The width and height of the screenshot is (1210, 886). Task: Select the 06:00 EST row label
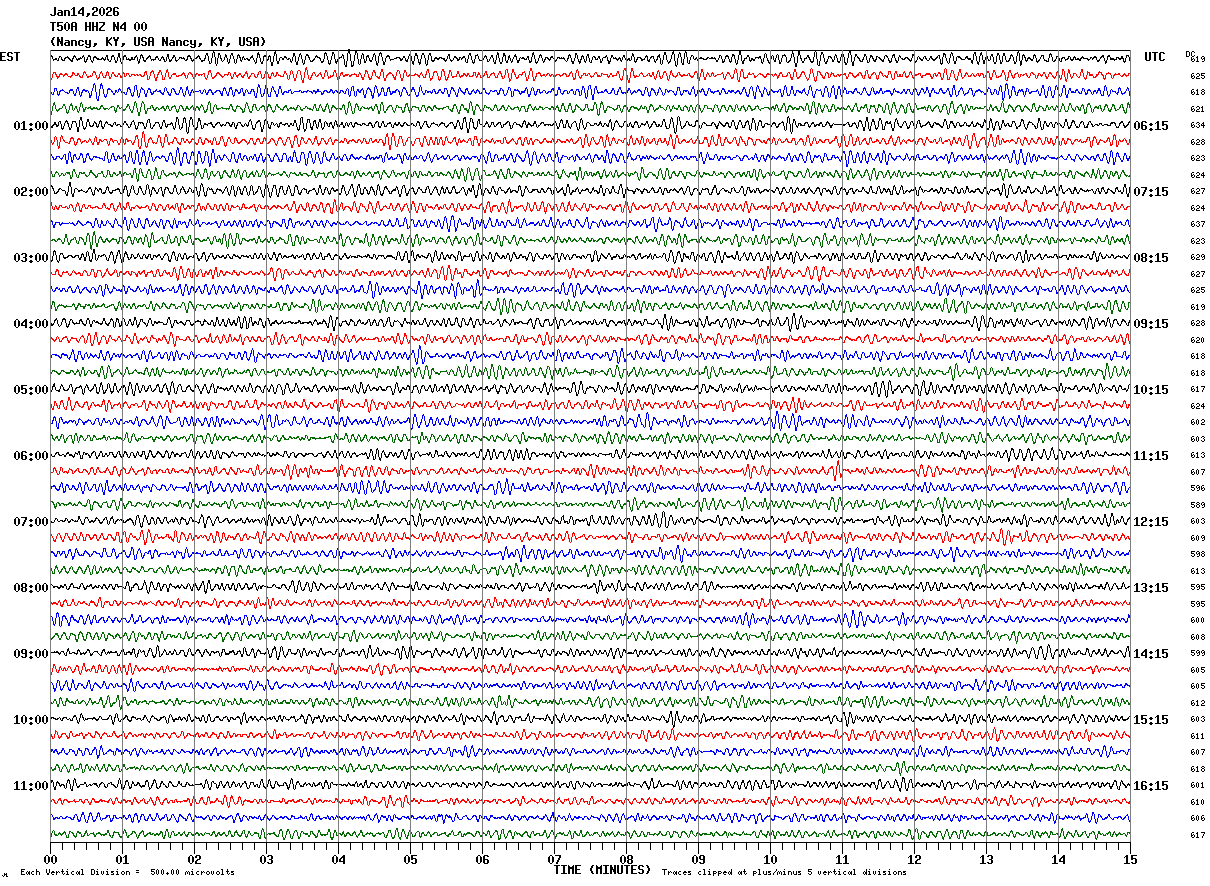(x=31, y=456)
